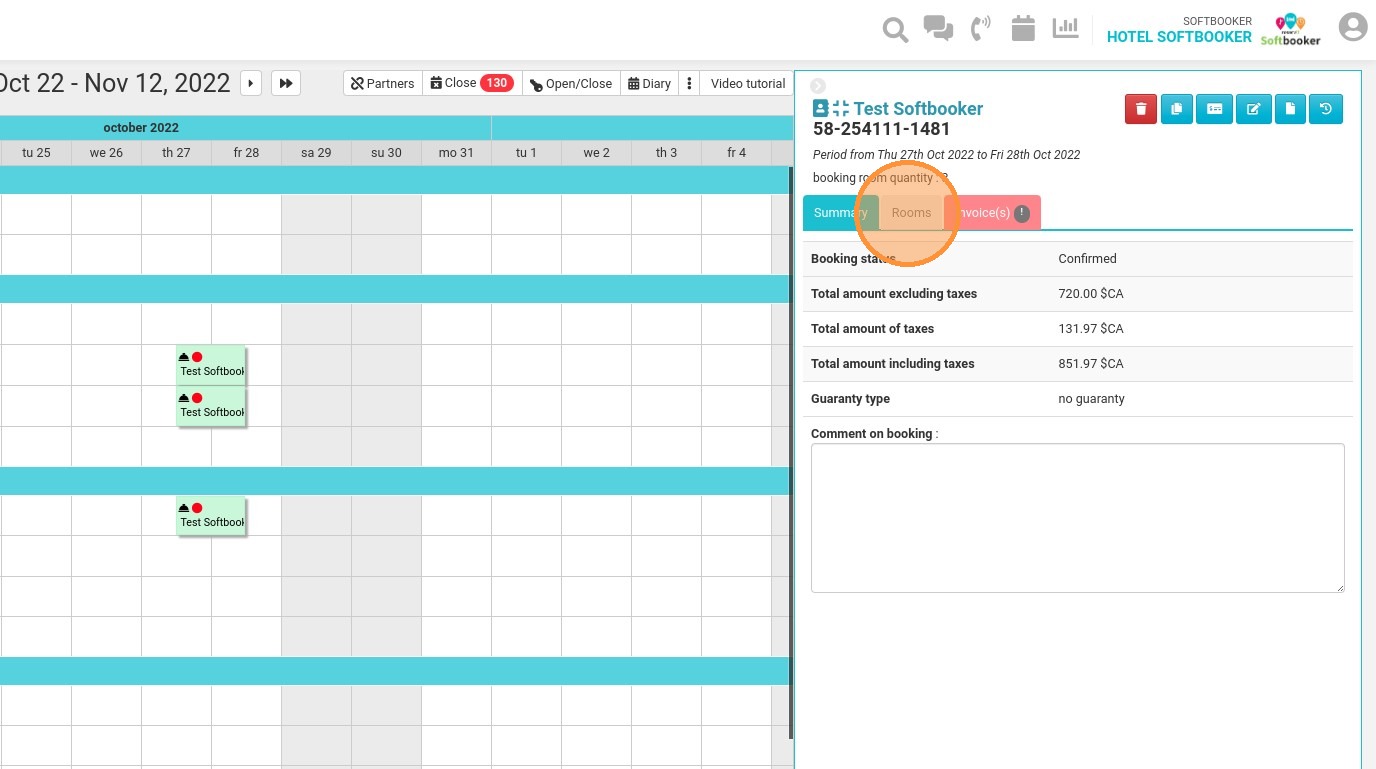The width and height of the screenshot is (1376, 769).
Task: Click the october 2022 month header
Action: [141, 128]
